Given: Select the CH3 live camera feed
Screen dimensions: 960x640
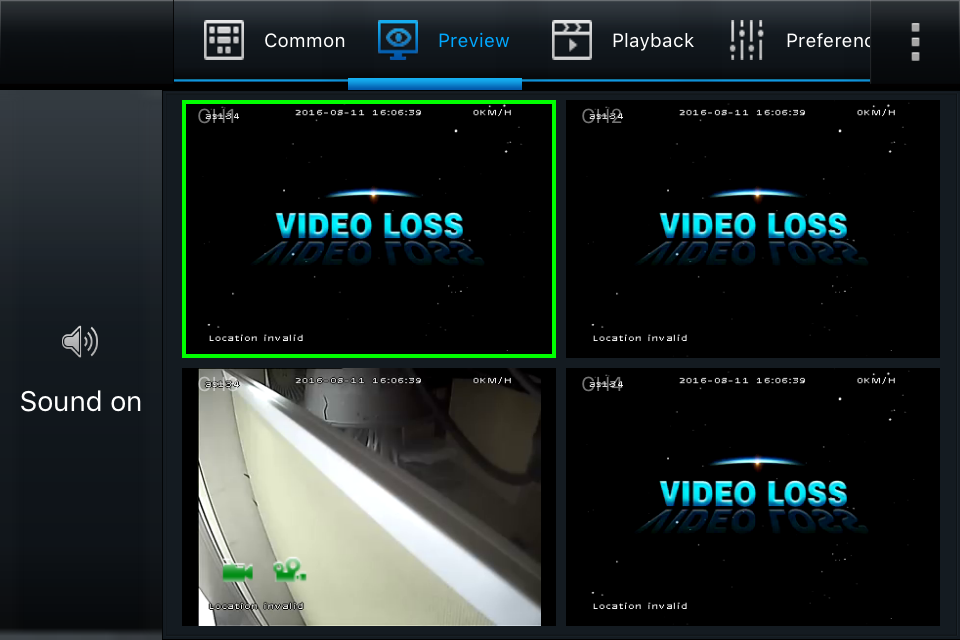Looking at the screenshot, I should coord(369,497).
